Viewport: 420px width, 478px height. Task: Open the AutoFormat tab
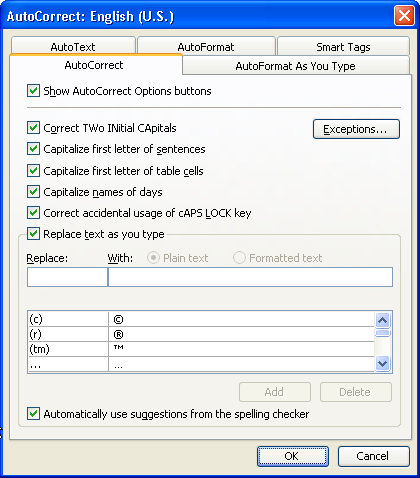click(x=206, y=46)
